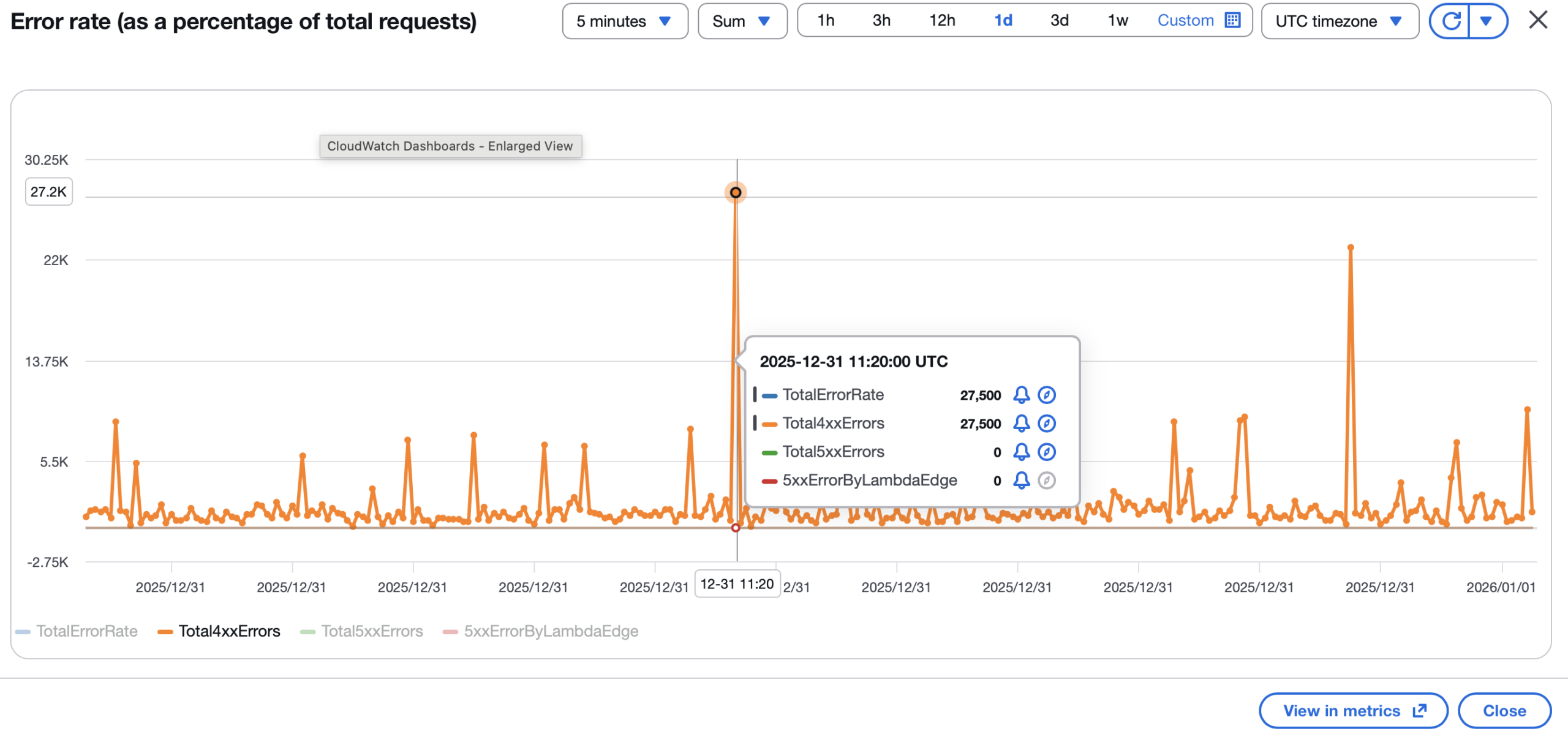Click alarm bell icon for Total4xxErrors
The width and height of the screenshot is (1568, 734).
pyautogui.click(x=1021, y=423)
